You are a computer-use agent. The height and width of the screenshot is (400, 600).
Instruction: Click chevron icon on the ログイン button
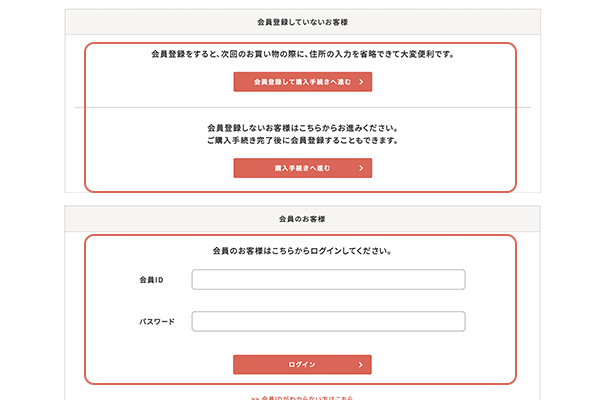click(359, 365)
